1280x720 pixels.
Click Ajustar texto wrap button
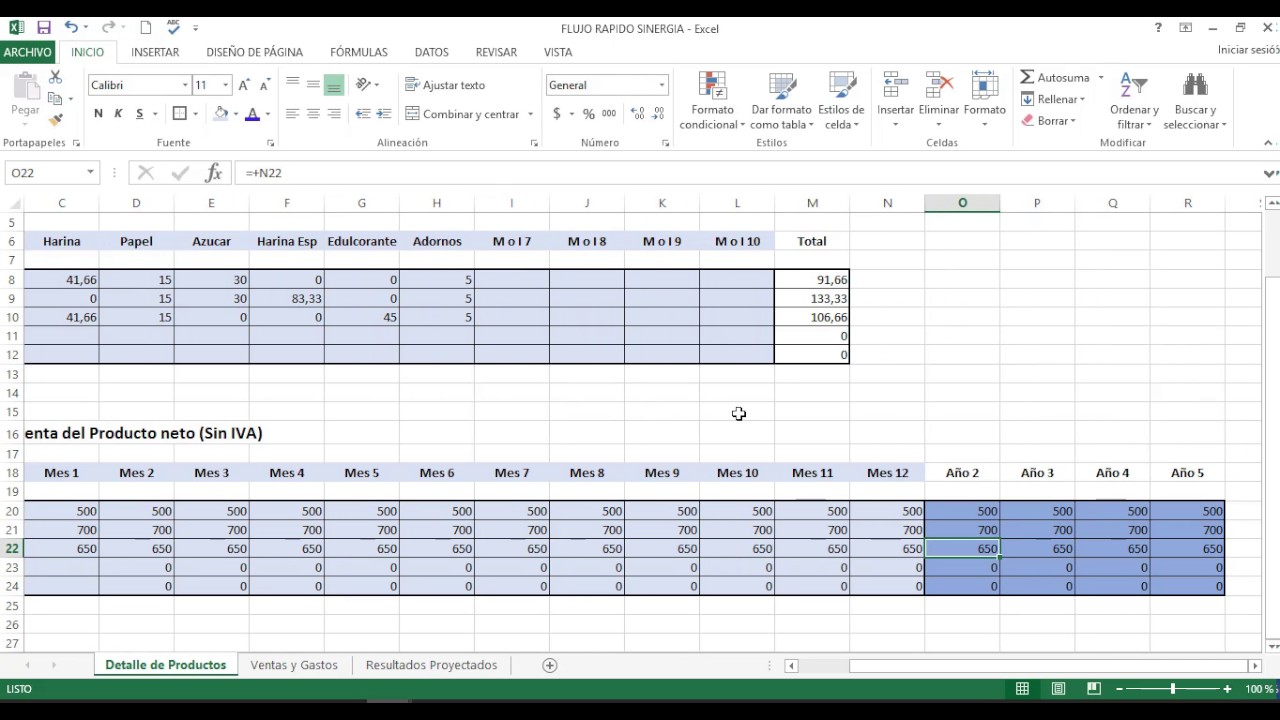click(x=445, y=85)
